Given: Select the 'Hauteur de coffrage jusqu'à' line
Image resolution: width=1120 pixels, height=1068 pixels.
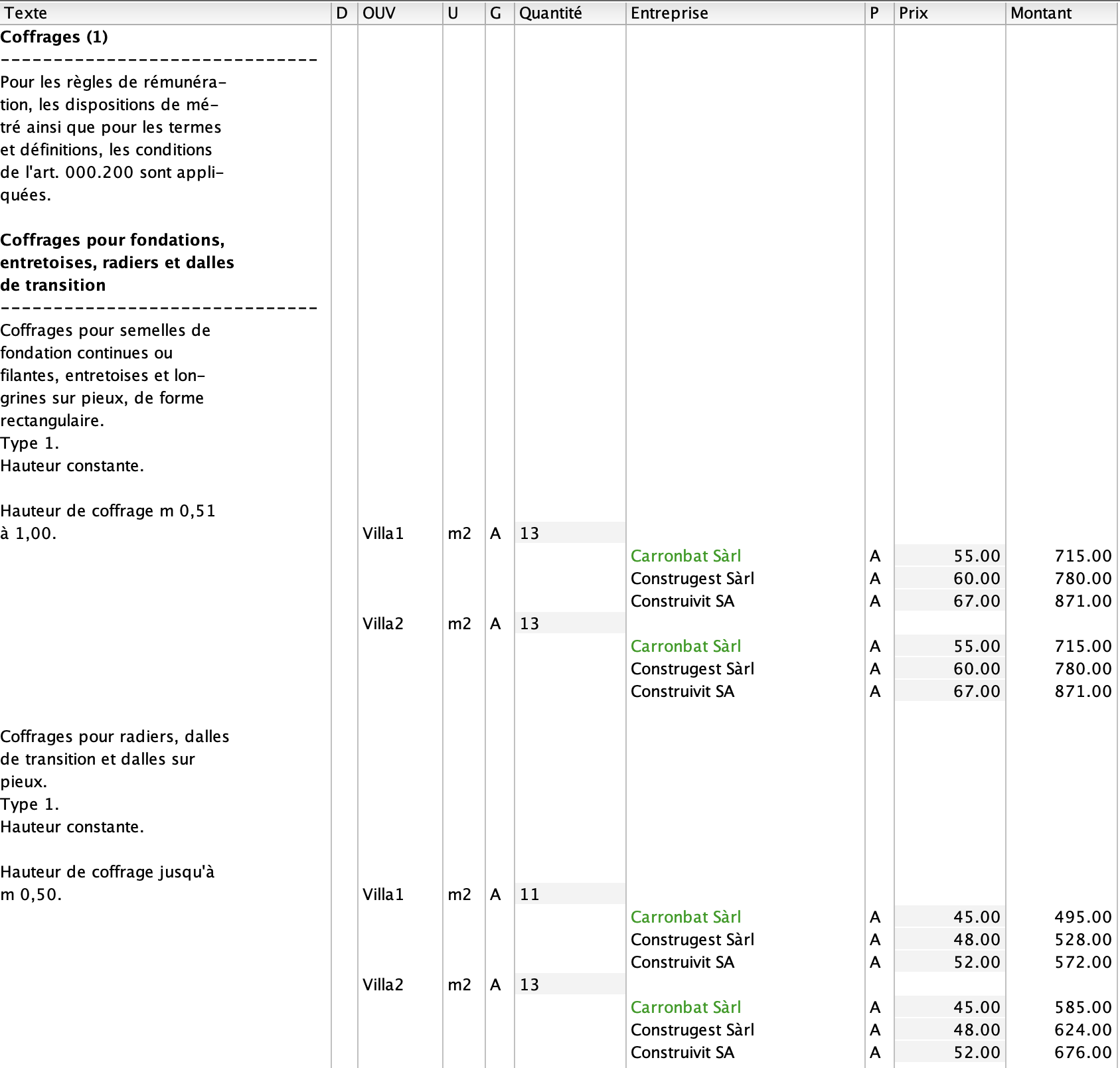Looking at the screenshot, I should click(x=108, y=872).
